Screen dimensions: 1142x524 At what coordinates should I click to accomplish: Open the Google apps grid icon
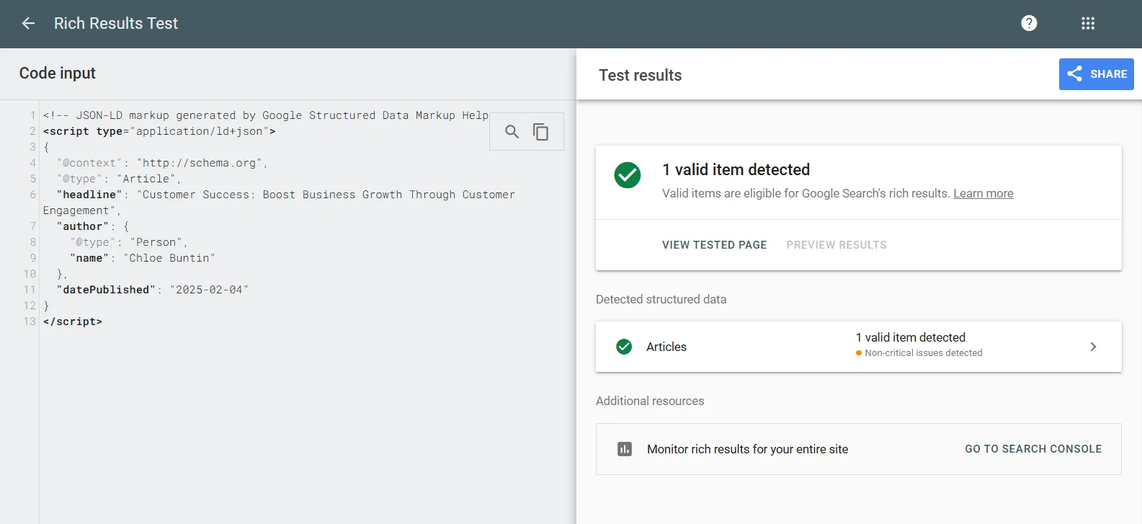(x=1088, y=23)
